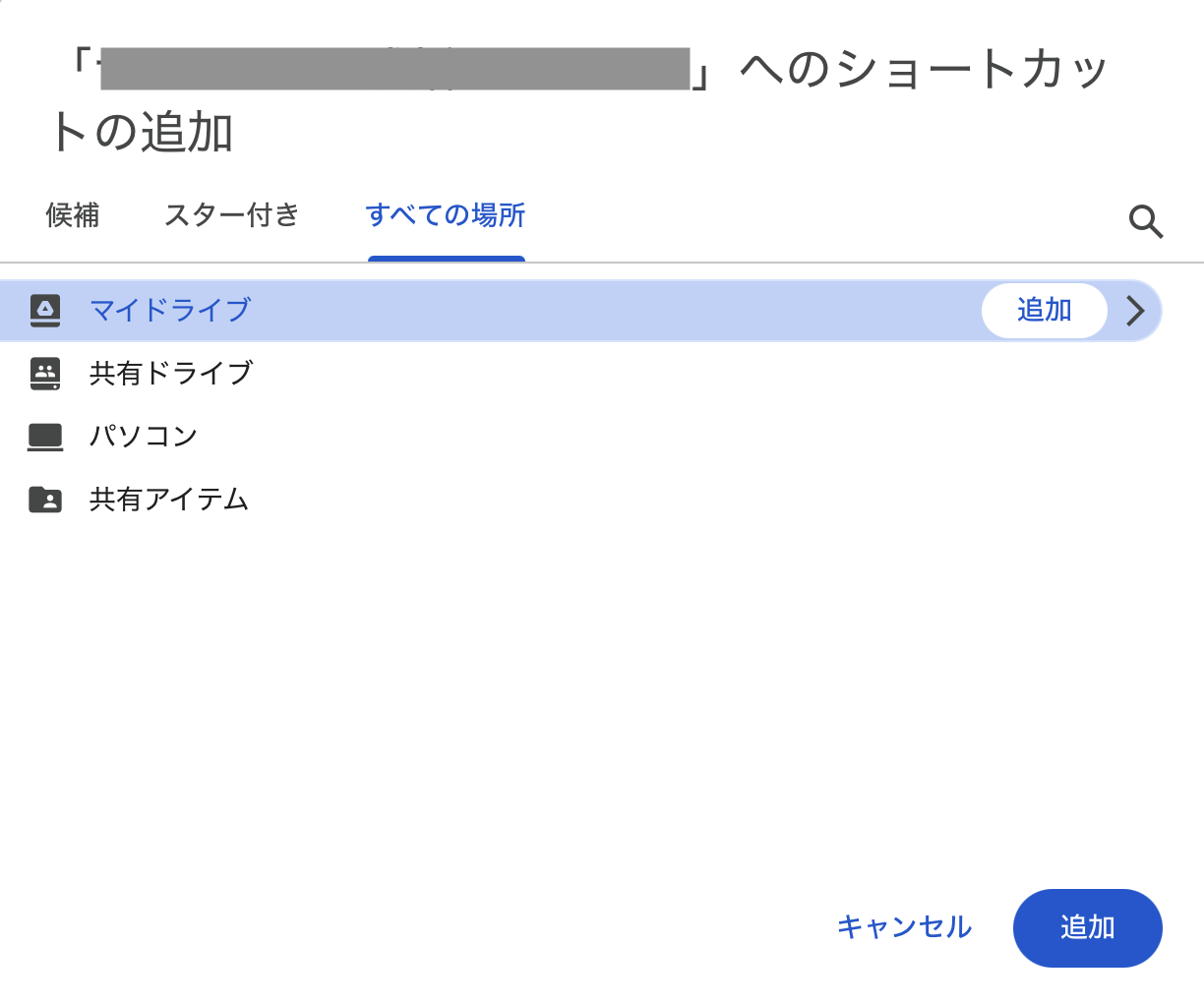Cancel the dialog via キャンセル

coord(903,927)
